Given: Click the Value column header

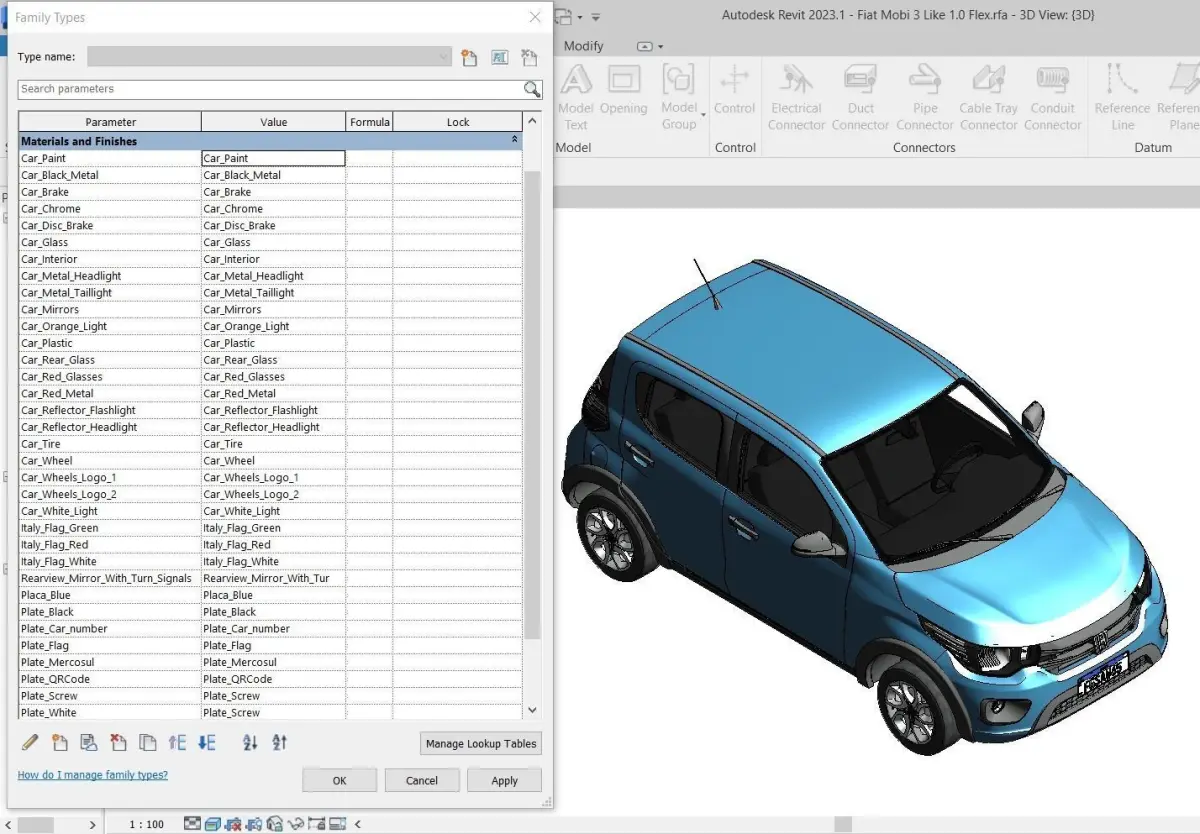Looking at the screenshot, I should point(273,122).
